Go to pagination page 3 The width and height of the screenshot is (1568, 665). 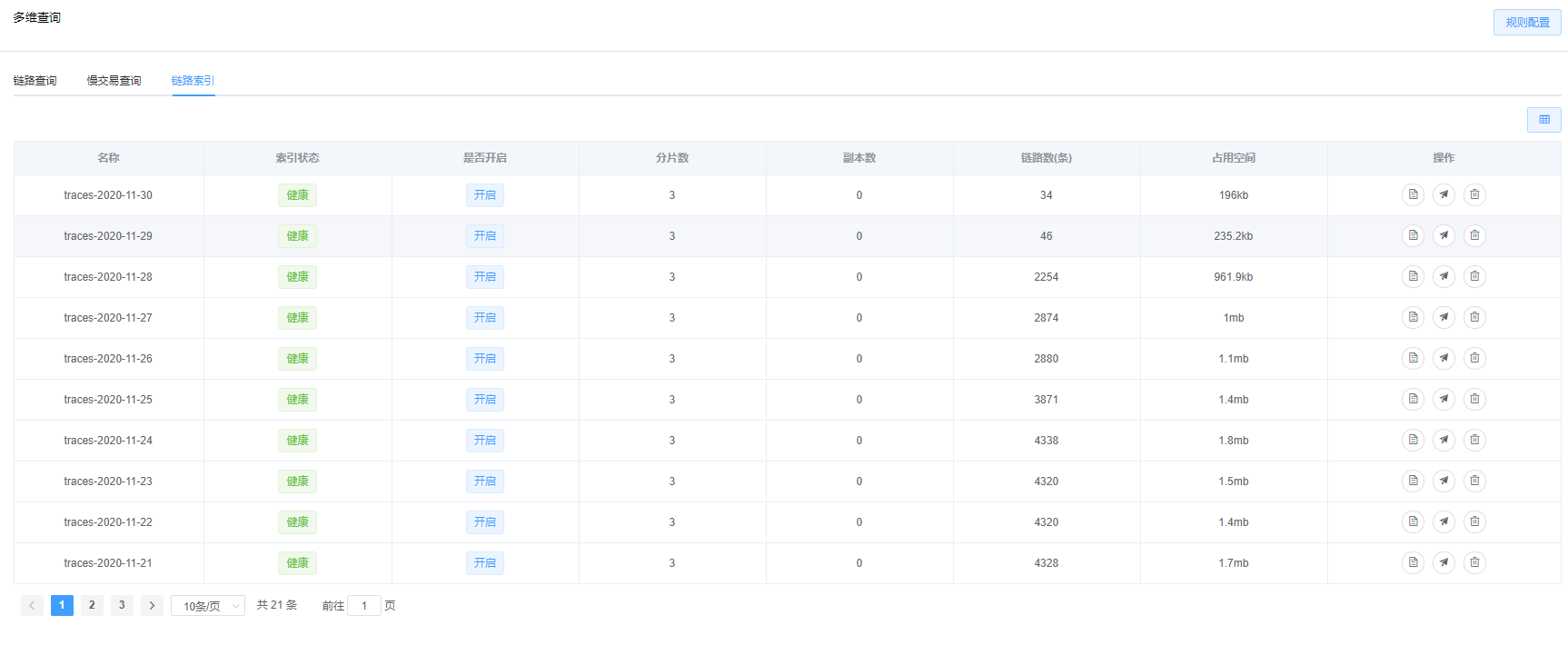(x=122, y=605)
